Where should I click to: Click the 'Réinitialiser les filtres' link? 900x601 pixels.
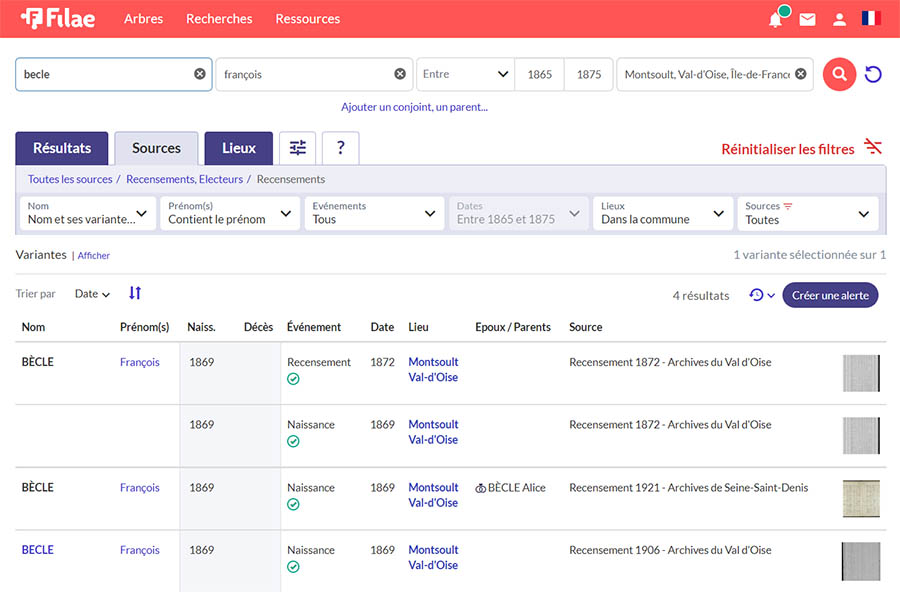click(x=788, y=149)
